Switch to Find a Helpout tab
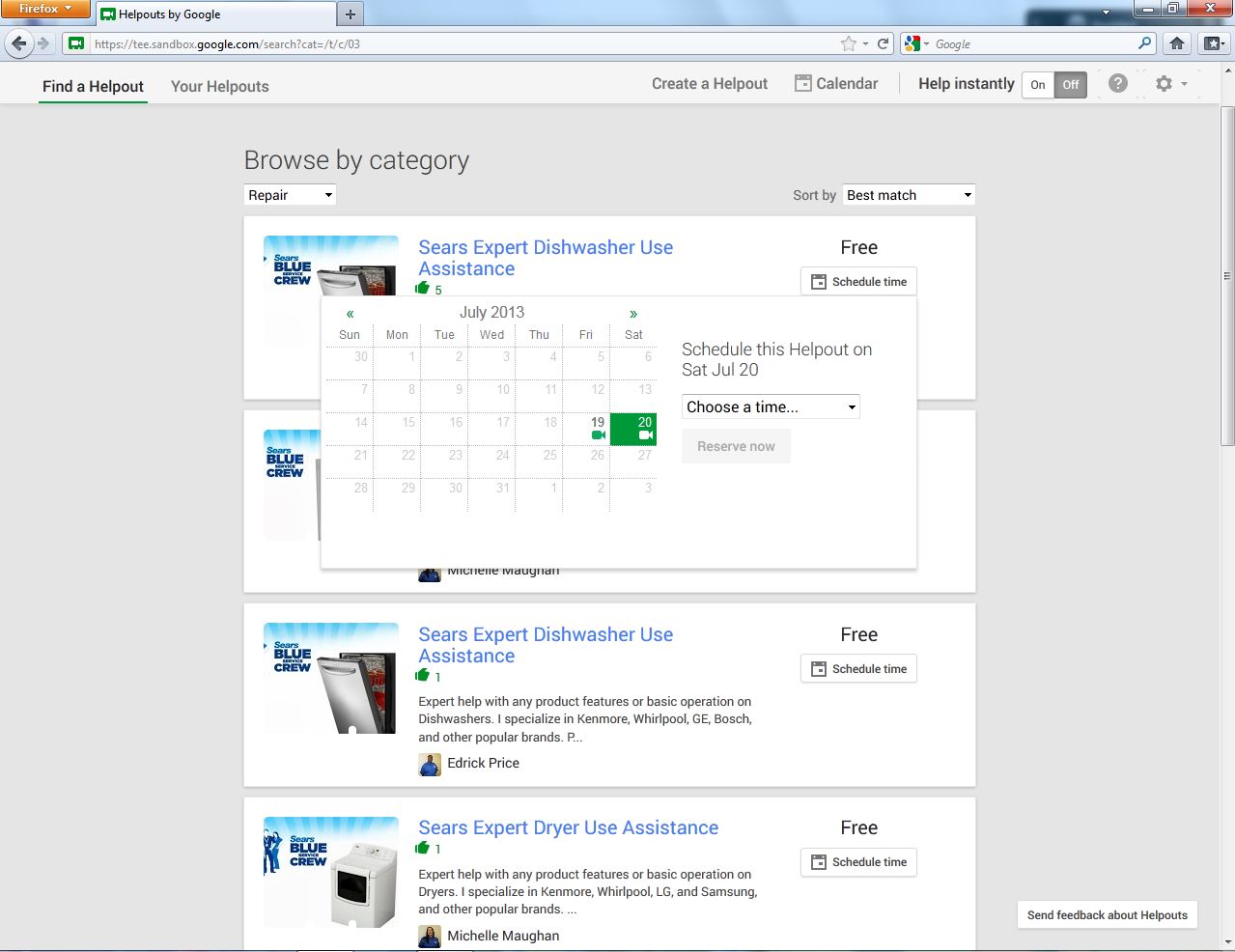The height and width of the screenshot is (952, 1235). coord(93,86)
